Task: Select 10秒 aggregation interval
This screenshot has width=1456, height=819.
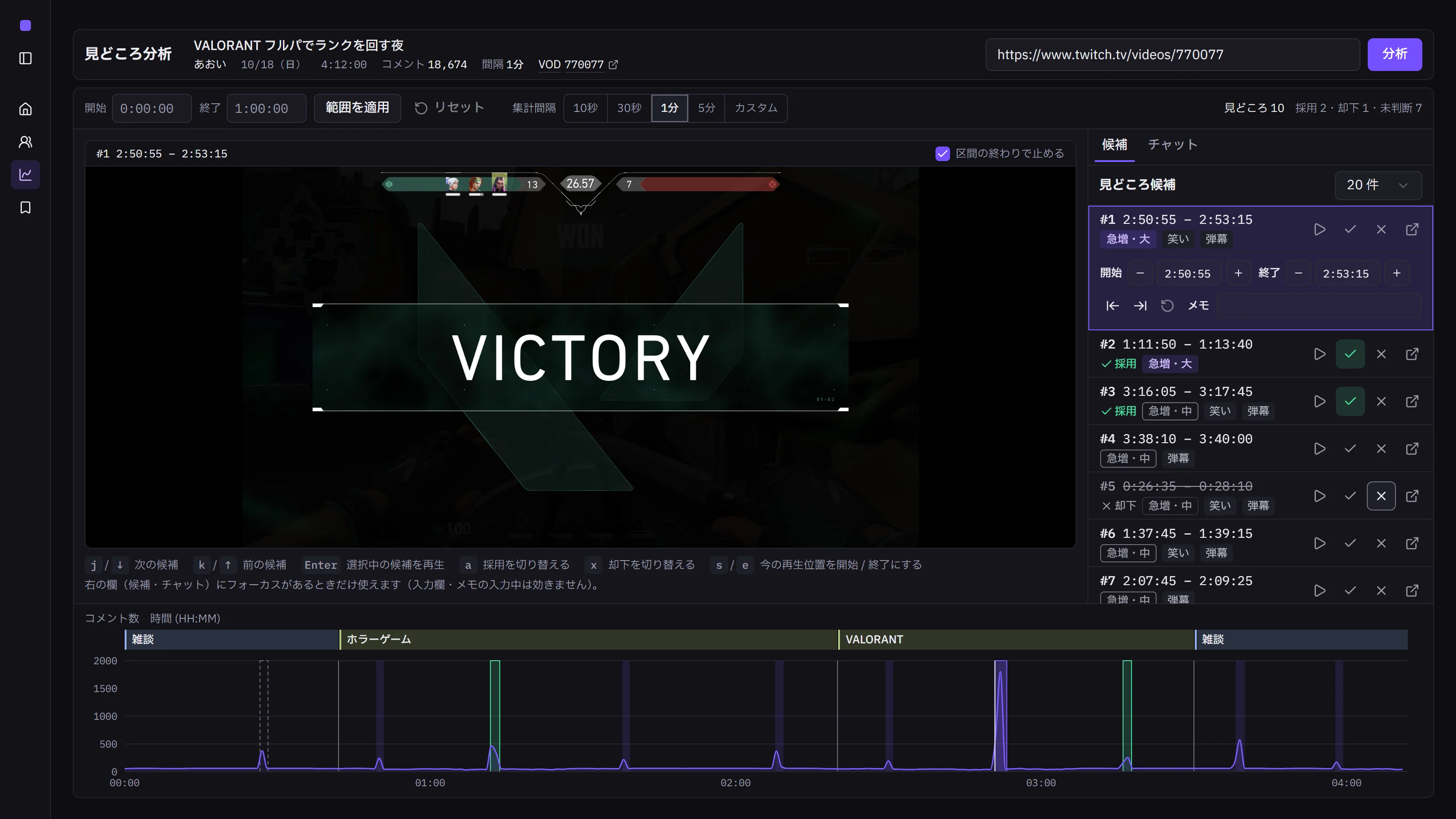Action: [585, 108]
